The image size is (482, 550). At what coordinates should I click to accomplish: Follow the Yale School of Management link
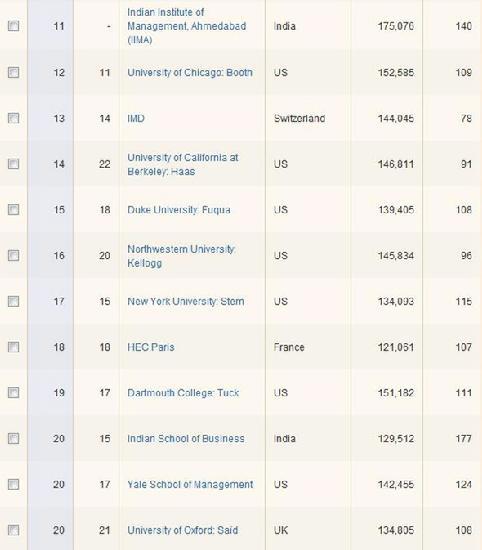point(190,485)
